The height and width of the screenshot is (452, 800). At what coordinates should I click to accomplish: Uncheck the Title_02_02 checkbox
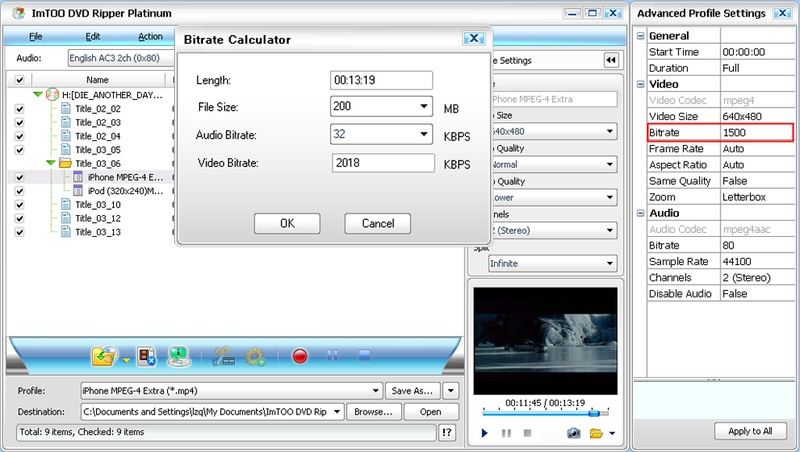point(19,109)
